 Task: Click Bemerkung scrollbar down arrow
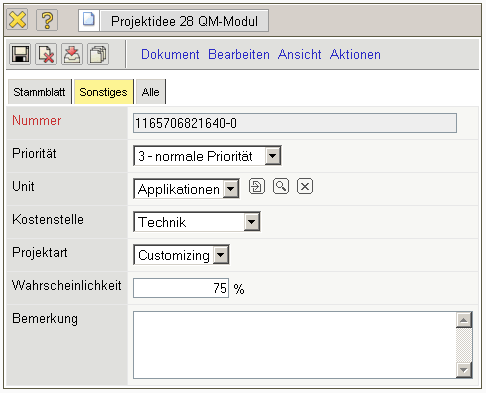(x=464, y=370)
